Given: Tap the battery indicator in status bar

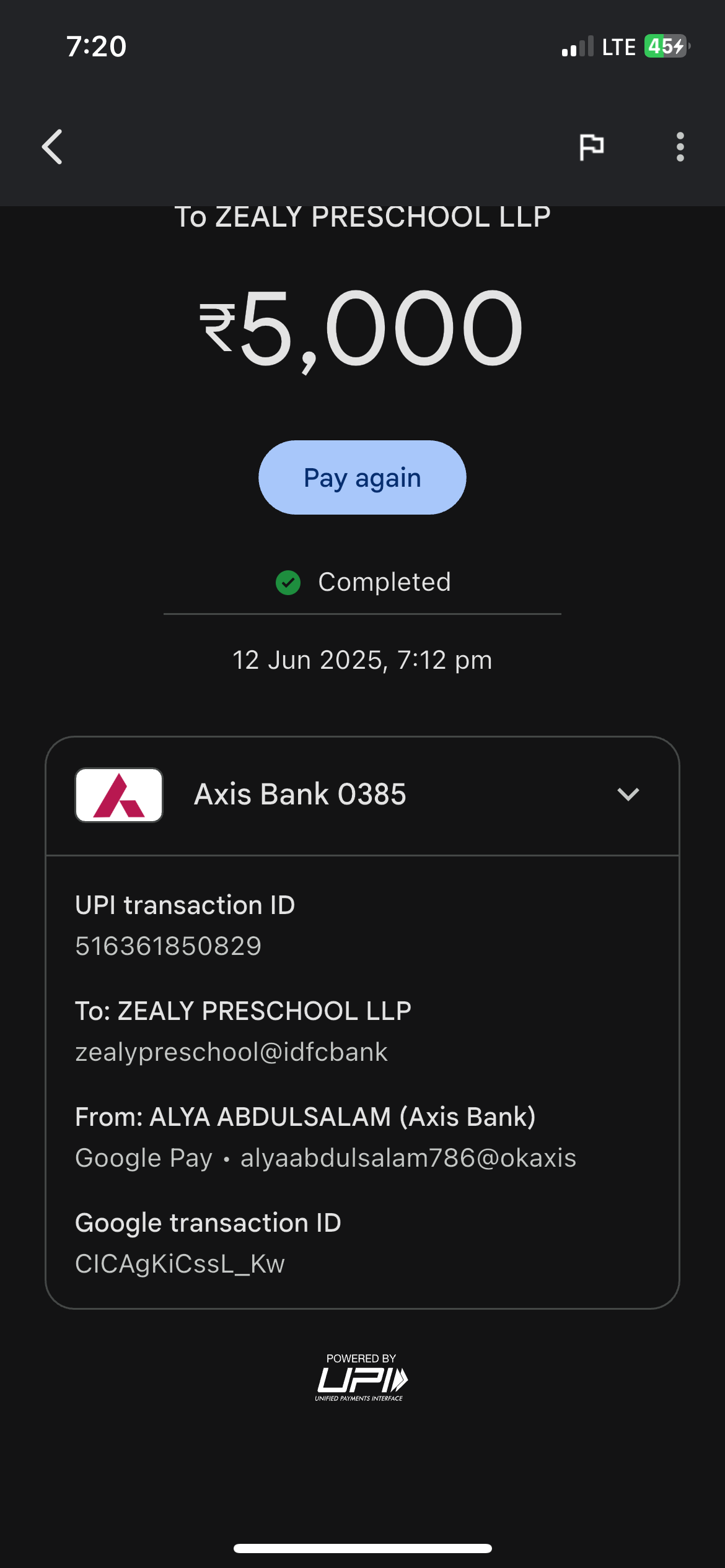Looking at the screenshot, I should [x=666, y=46].
